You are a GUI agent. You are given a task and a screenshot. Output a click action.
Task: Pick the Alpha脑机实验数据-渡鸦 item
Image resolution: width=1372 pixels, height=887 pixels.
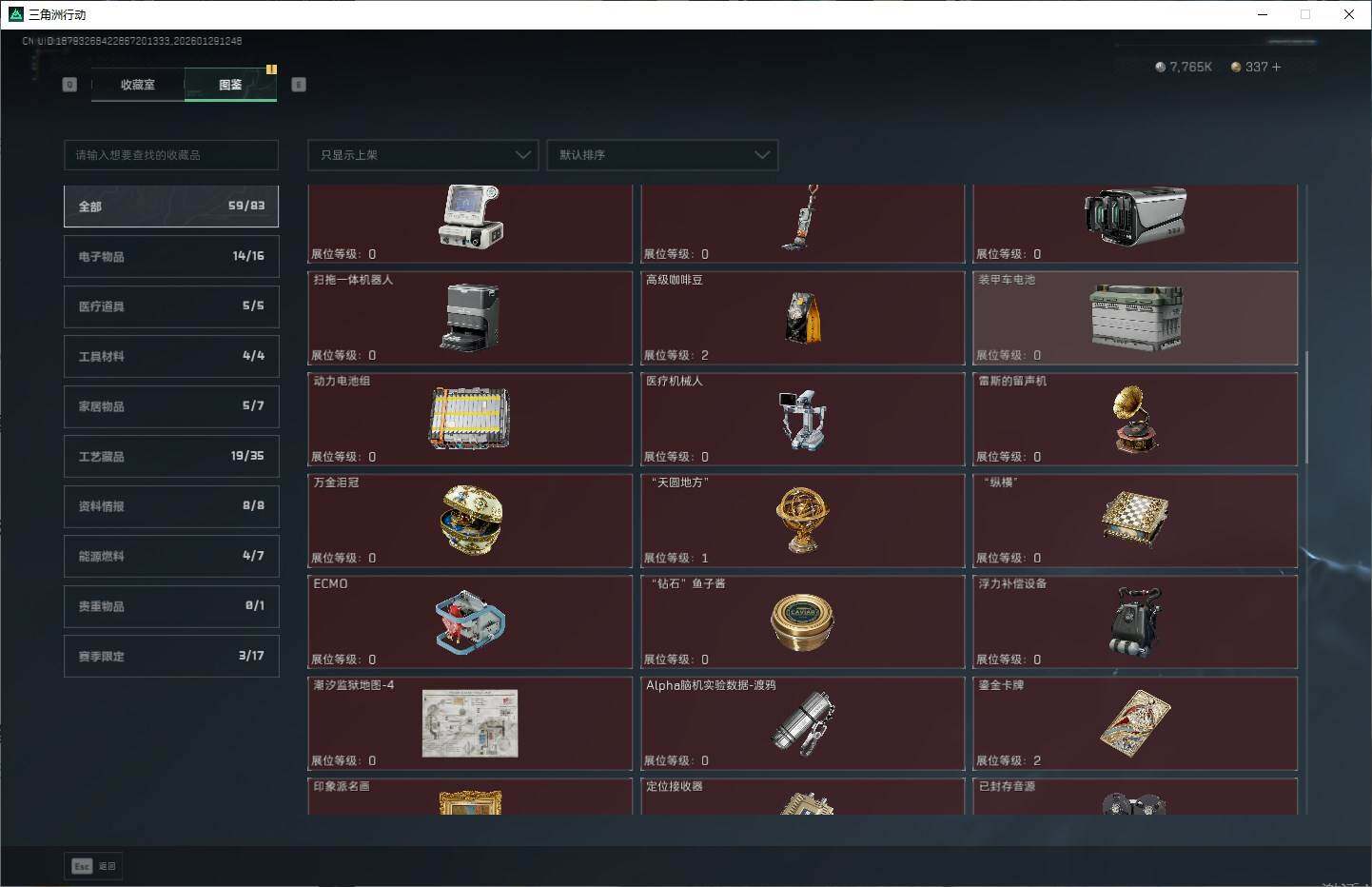point(803,723)
